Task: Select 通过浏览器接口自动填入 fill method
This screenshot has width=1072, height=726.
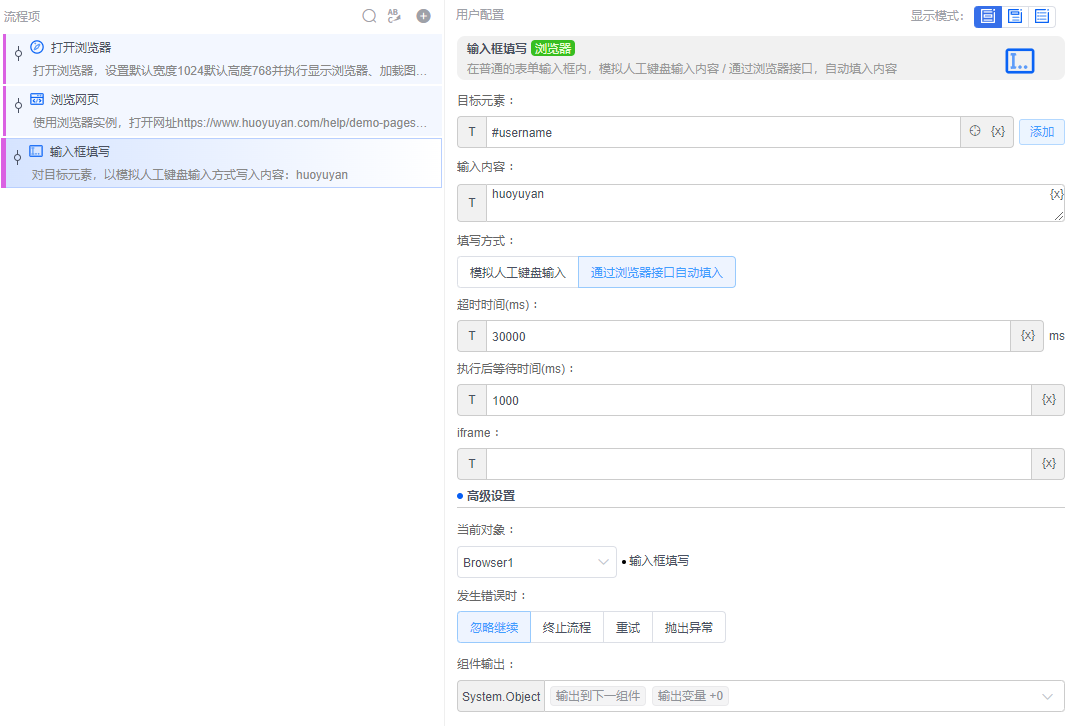Action: (x=656, y=271)
